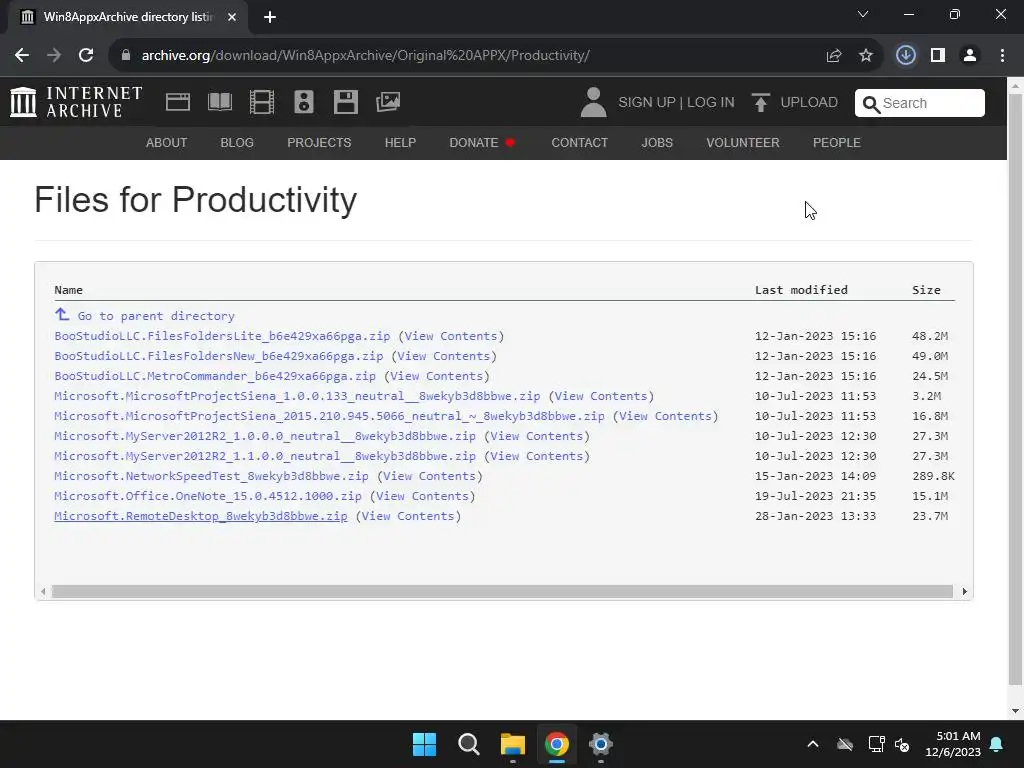Open the Images icon in the Archive header
The height and width of the screenshot is (768, 1024).
click(388, 102)
